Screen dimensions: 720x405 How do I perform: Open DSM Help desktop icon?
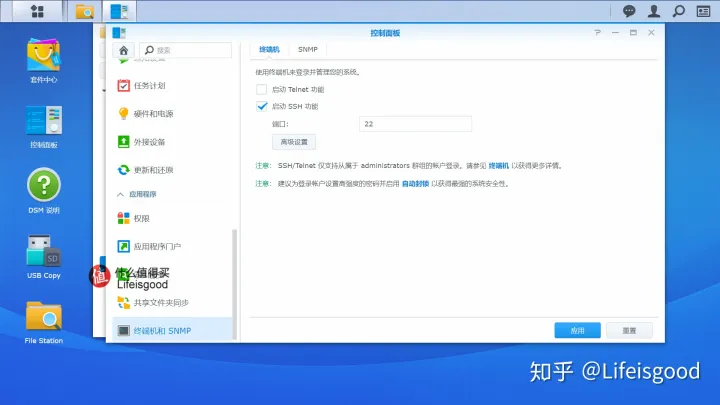(44, 191)
